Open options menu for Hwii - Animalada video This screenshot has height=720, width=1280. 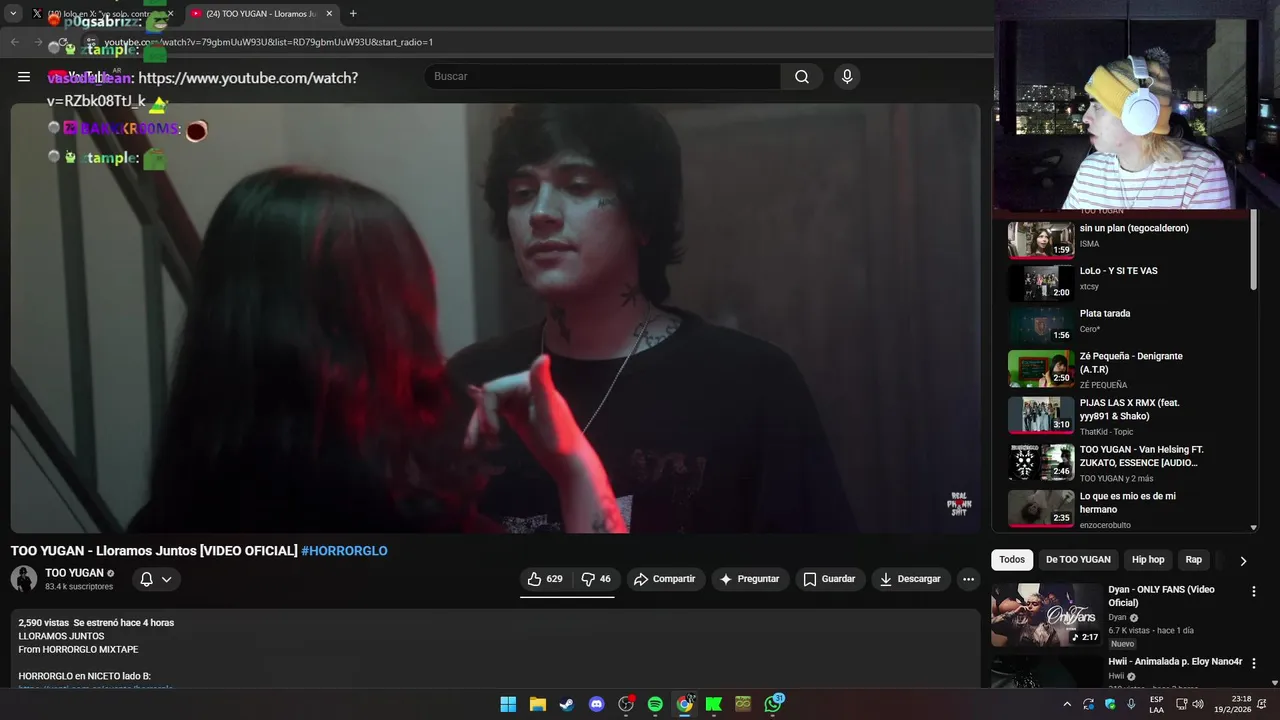1254,663
